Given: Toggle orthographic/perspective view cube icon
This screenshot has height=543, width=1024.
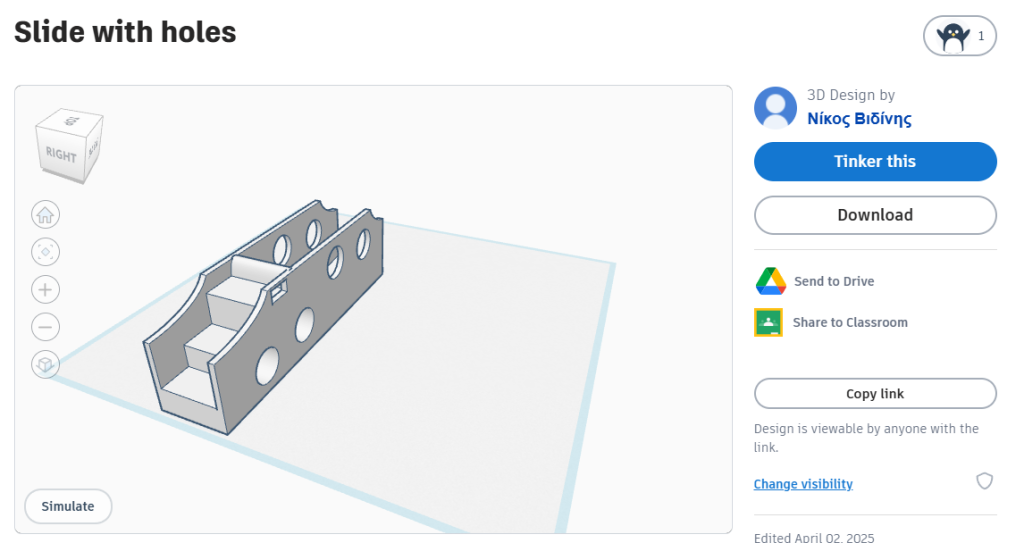Looking at the screenshot, I should (45, 365).
